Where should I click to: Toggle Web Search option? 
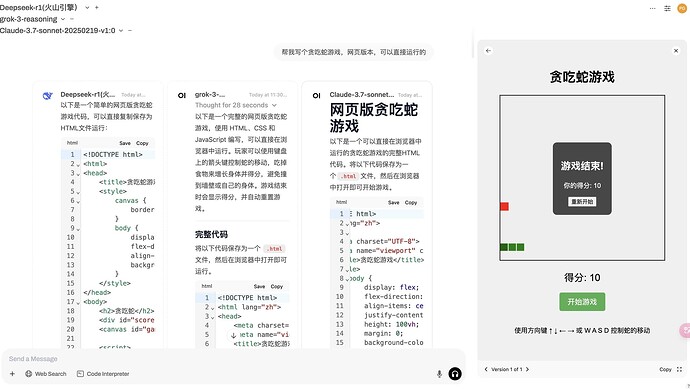tap(46, 374)
